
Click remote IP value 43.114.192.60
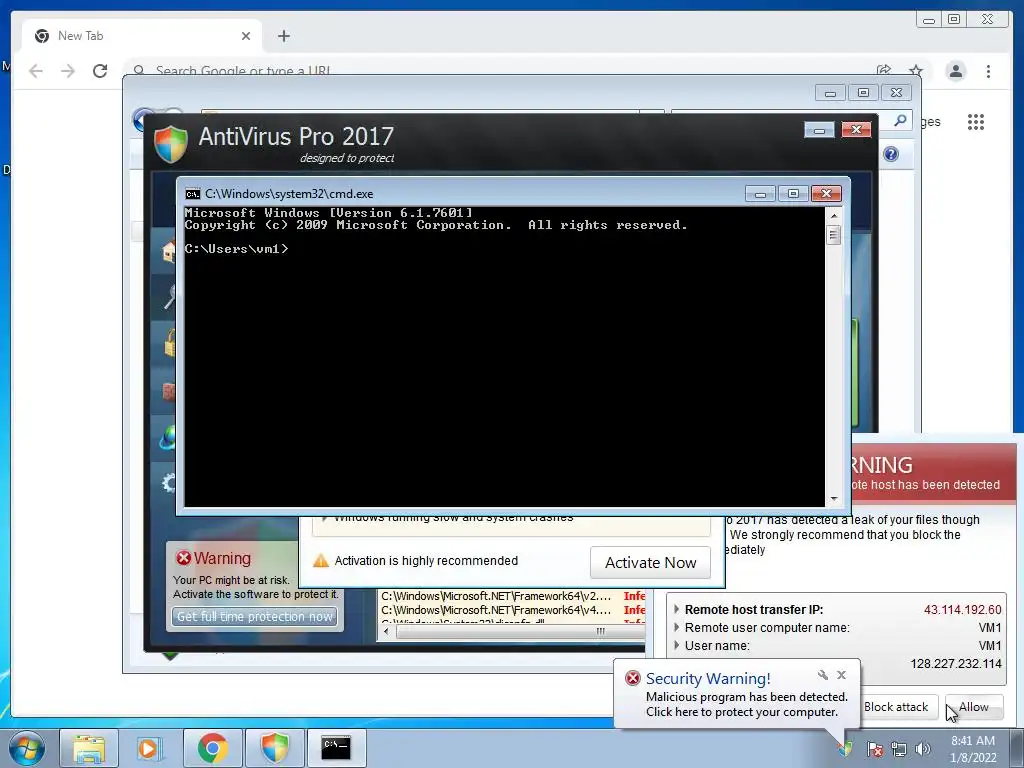tap(963, 609)
